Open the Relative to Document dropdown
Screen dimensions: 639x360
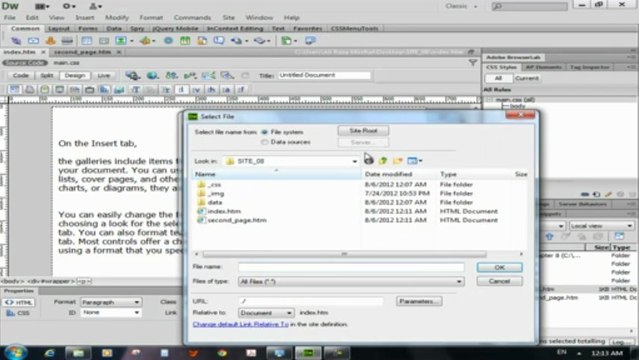click(x=266, y=313)
